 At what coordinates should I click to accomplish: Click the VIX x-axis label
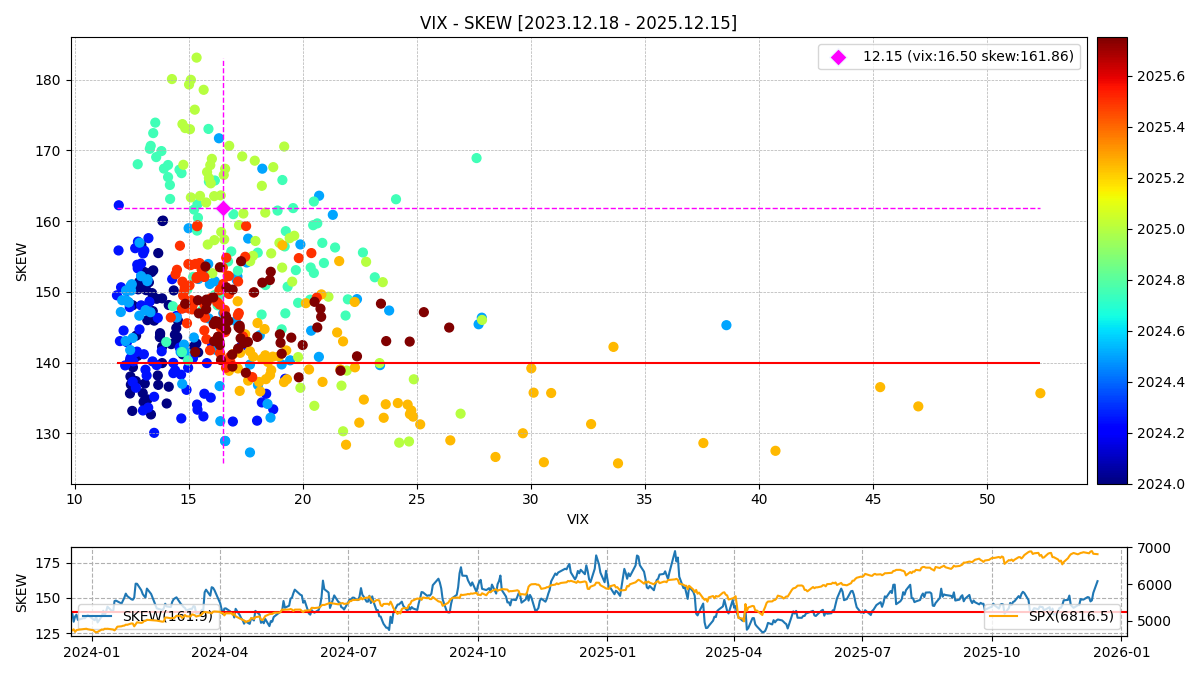tap(578, 520)
